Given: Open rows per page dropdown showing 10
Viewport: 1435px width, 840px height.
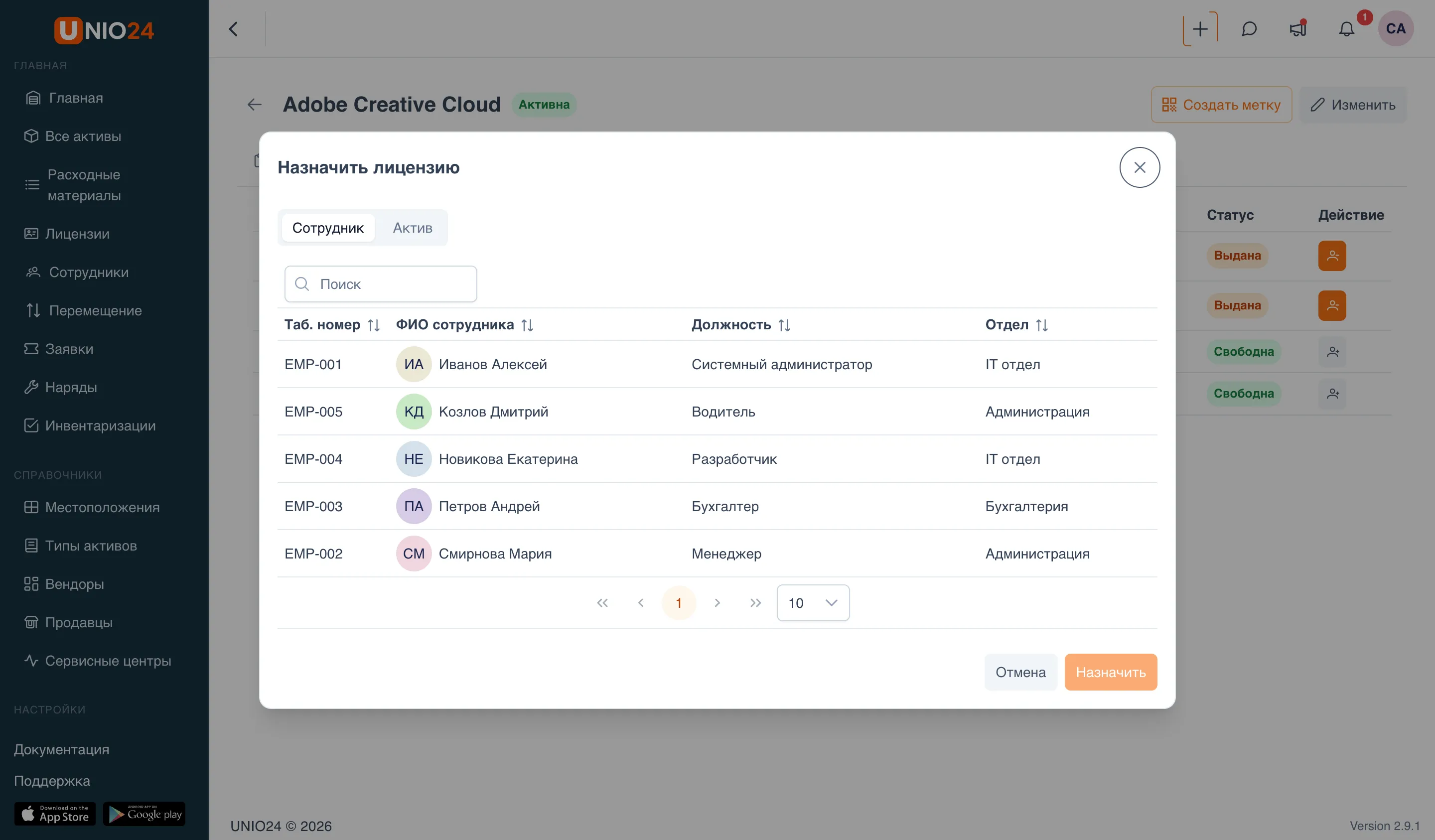Looking at the screenshot, I should tap(813, 602).
